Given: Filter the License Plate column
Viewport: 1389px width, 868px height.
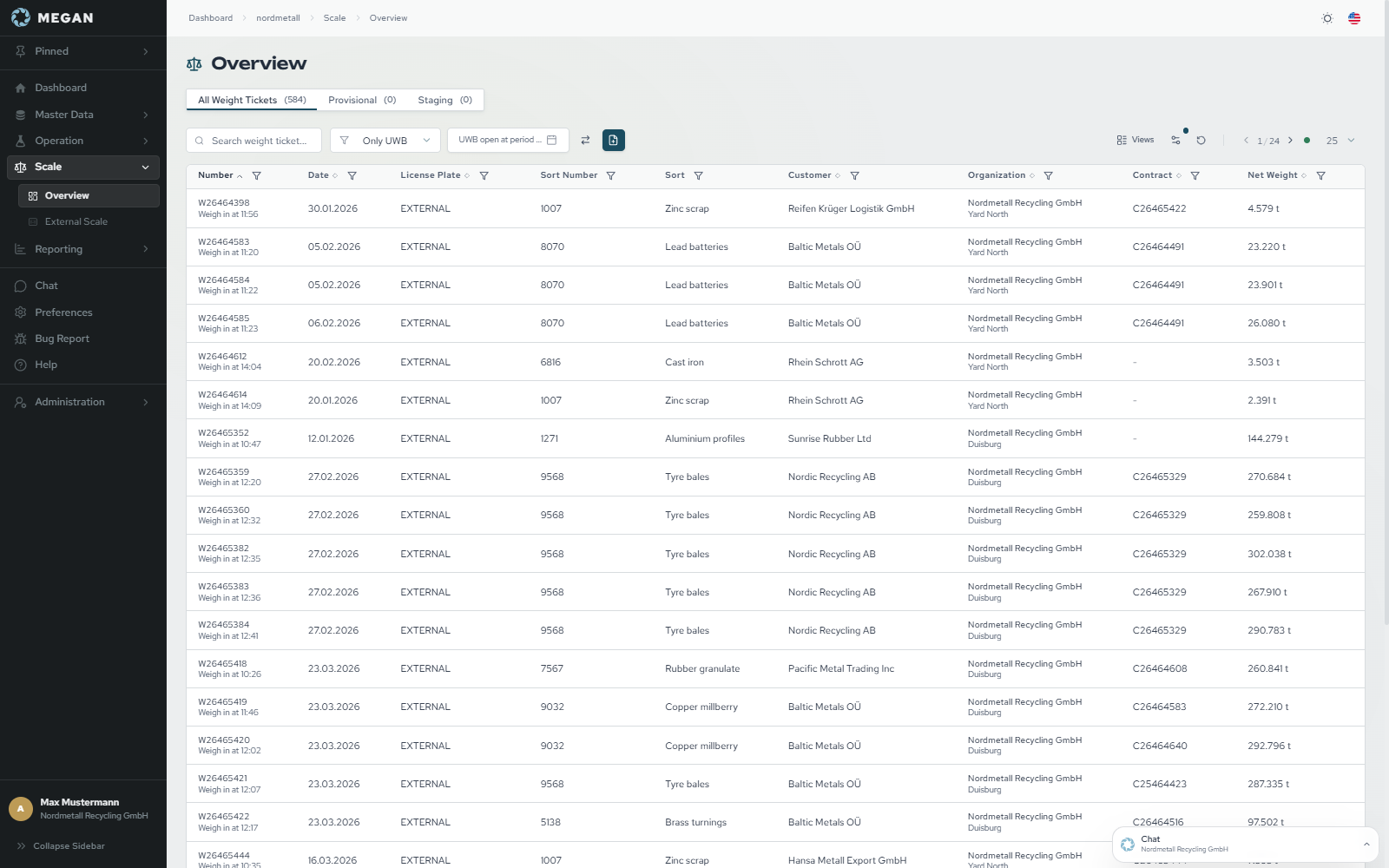Looking at the screenshot, I should tap(484, 175).
